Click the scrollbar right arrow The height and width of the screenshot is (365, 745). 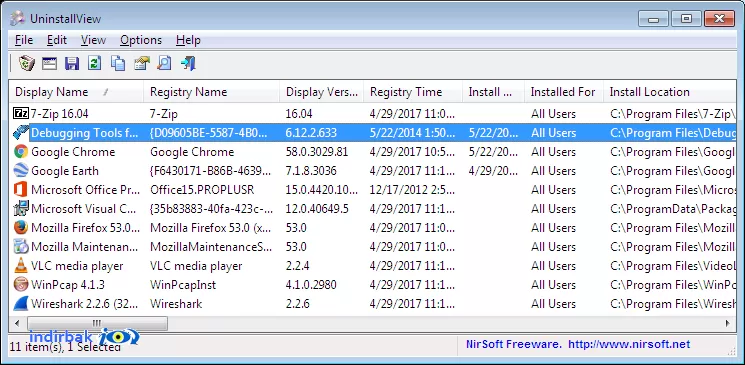(x=727, y=324)
